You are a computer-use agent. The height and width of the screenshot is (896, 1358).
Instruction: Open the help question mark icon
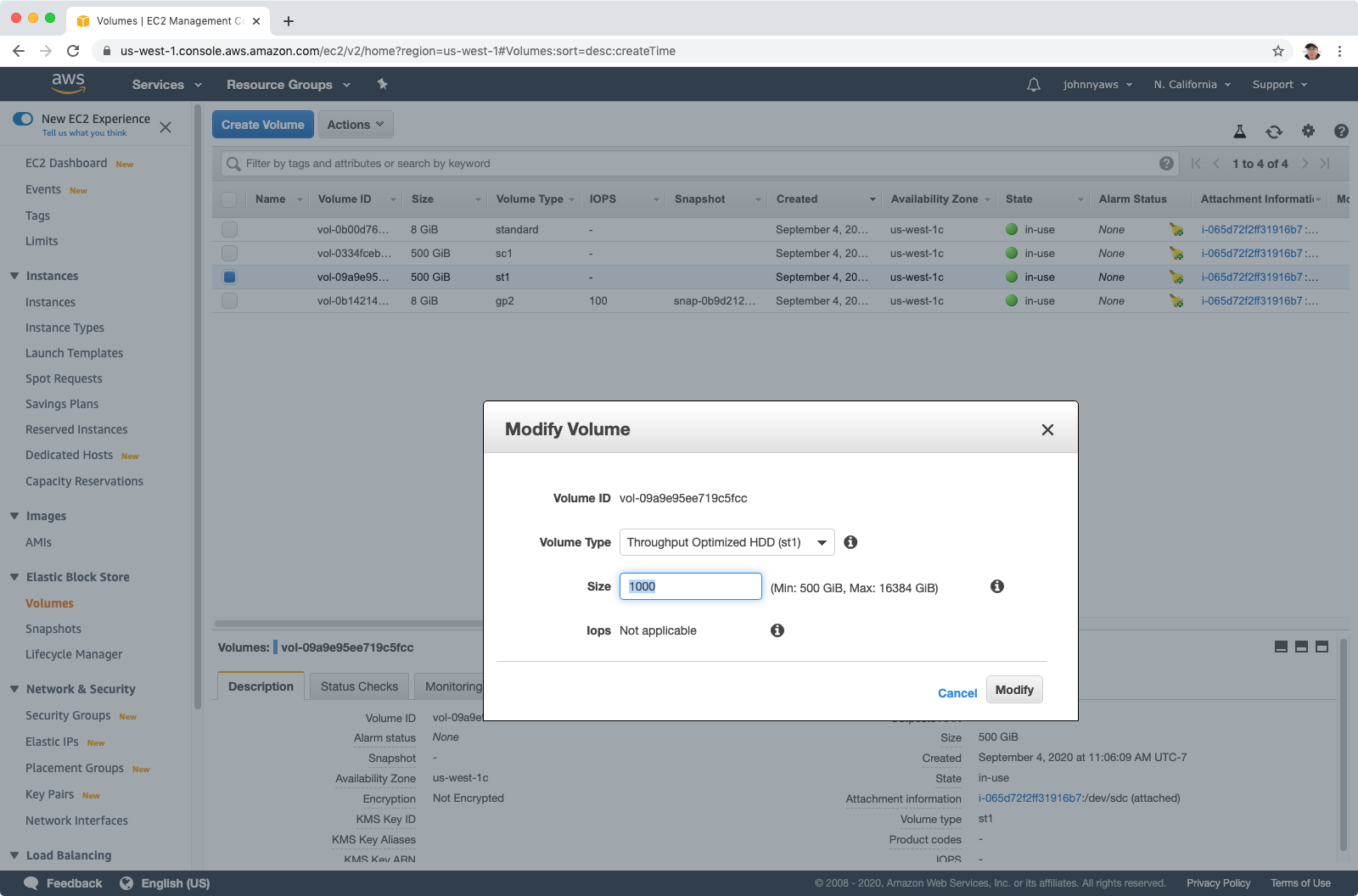click(1341, 131)
